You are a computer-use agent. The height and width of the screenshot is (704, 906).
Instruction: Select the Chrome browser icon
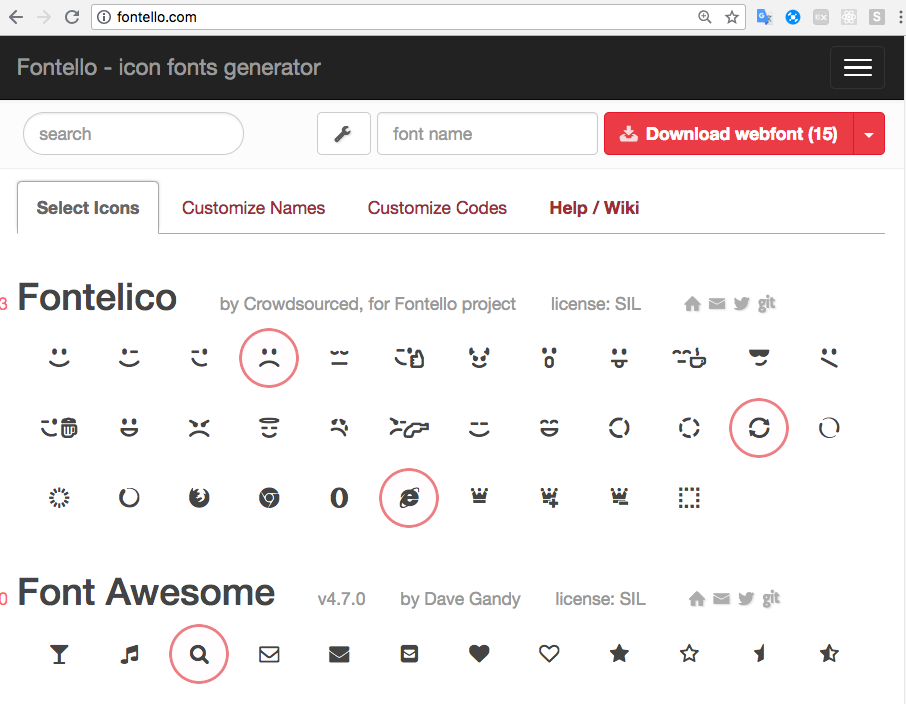(x=269, y=497)
